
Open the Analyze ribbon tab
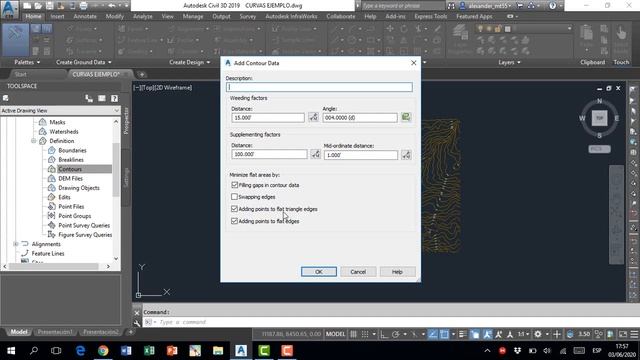point(143,16)
